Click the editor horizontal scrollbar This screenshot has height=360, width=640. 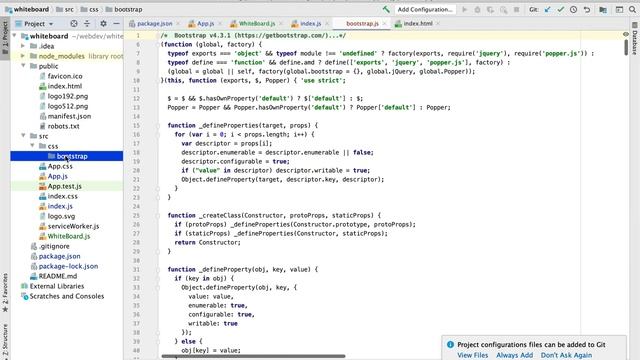[x=253, y=356]
